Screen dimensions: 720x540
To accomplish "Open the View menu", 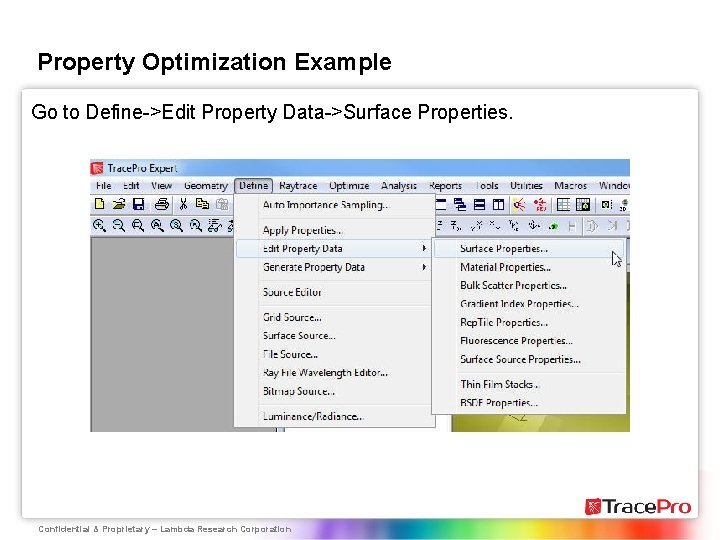I will (162, 186).
